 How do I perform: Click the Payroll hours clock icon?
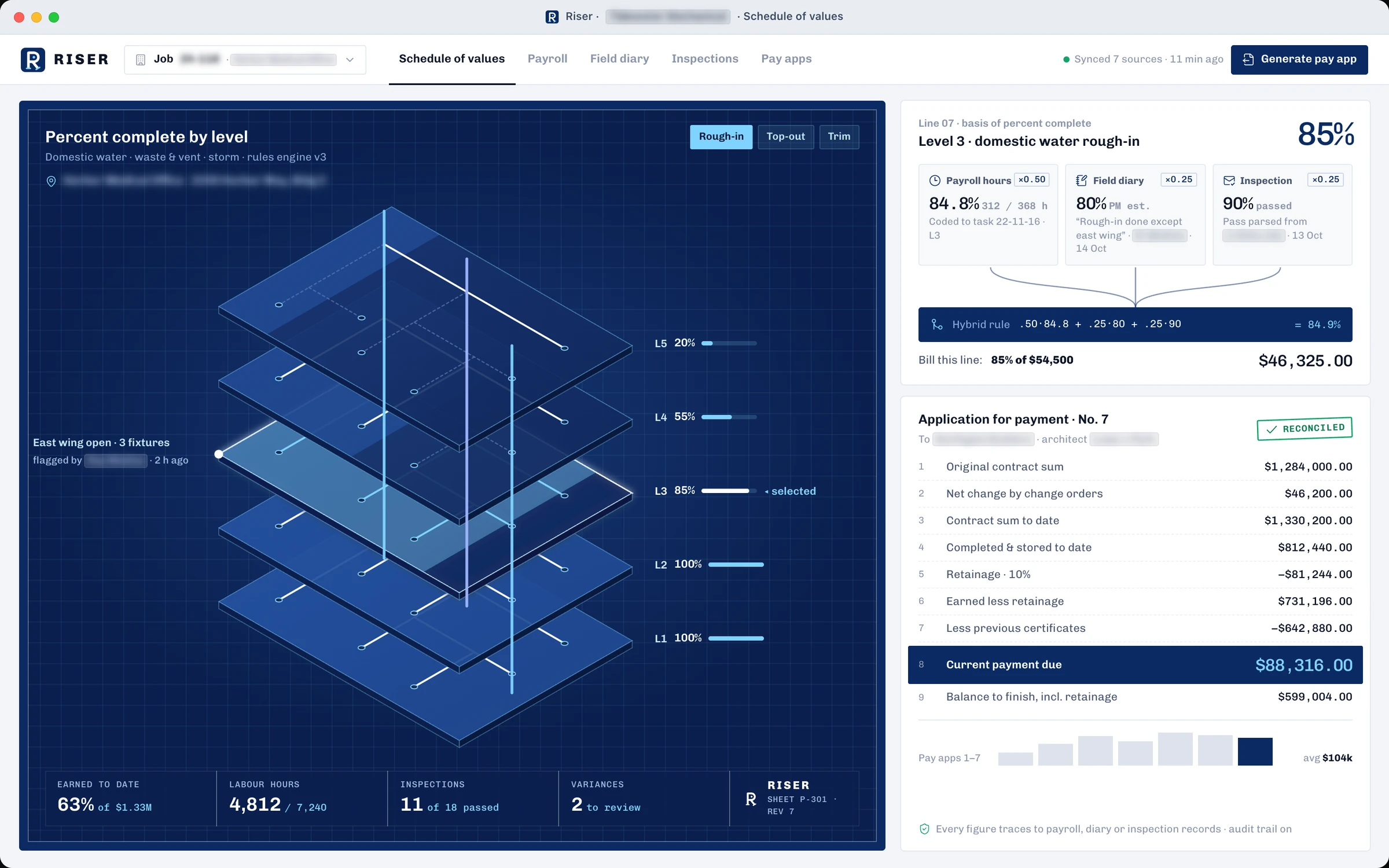[935, 181]
